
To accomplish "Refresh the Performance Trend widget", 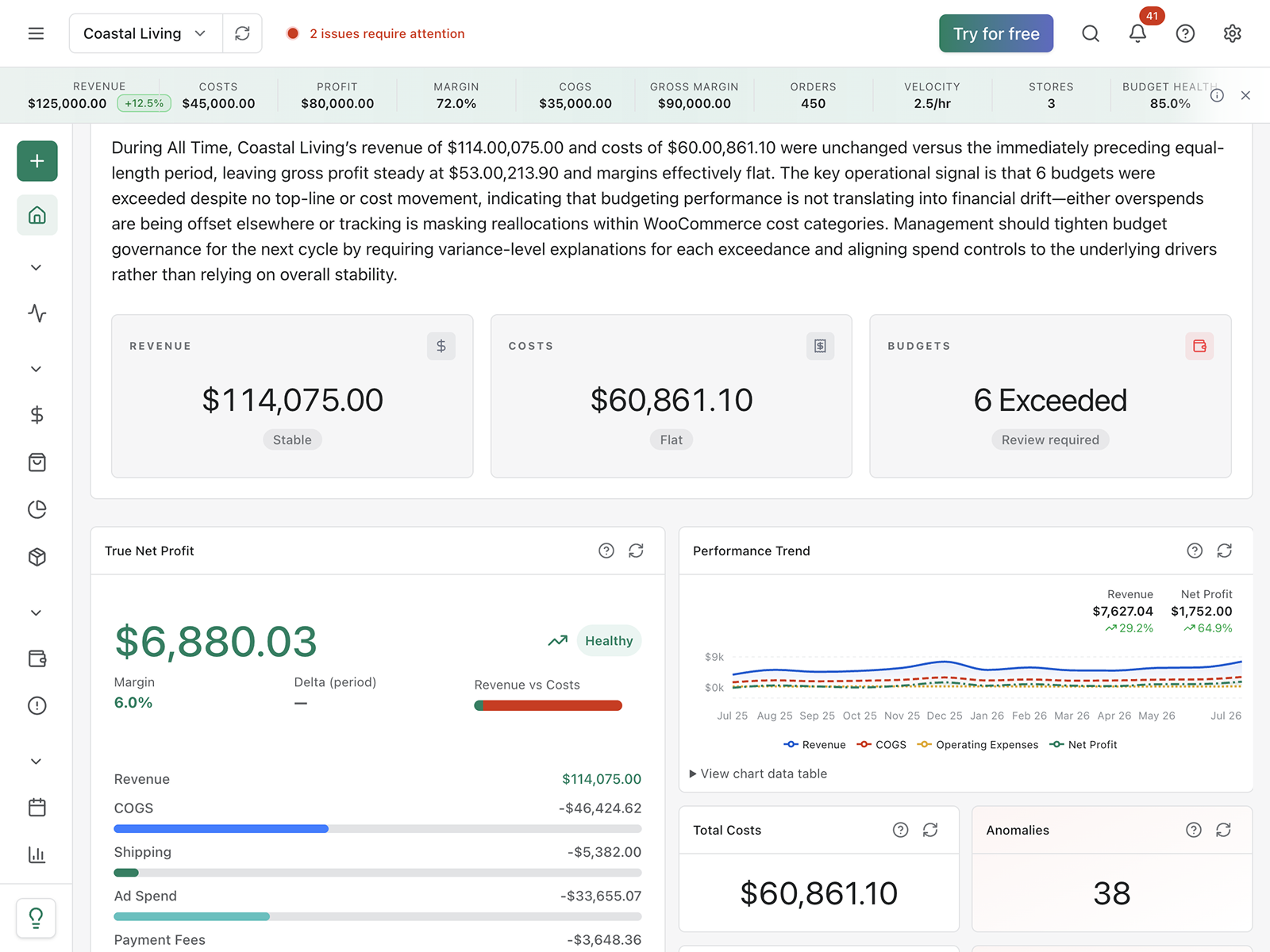I will click(1225, 551).
